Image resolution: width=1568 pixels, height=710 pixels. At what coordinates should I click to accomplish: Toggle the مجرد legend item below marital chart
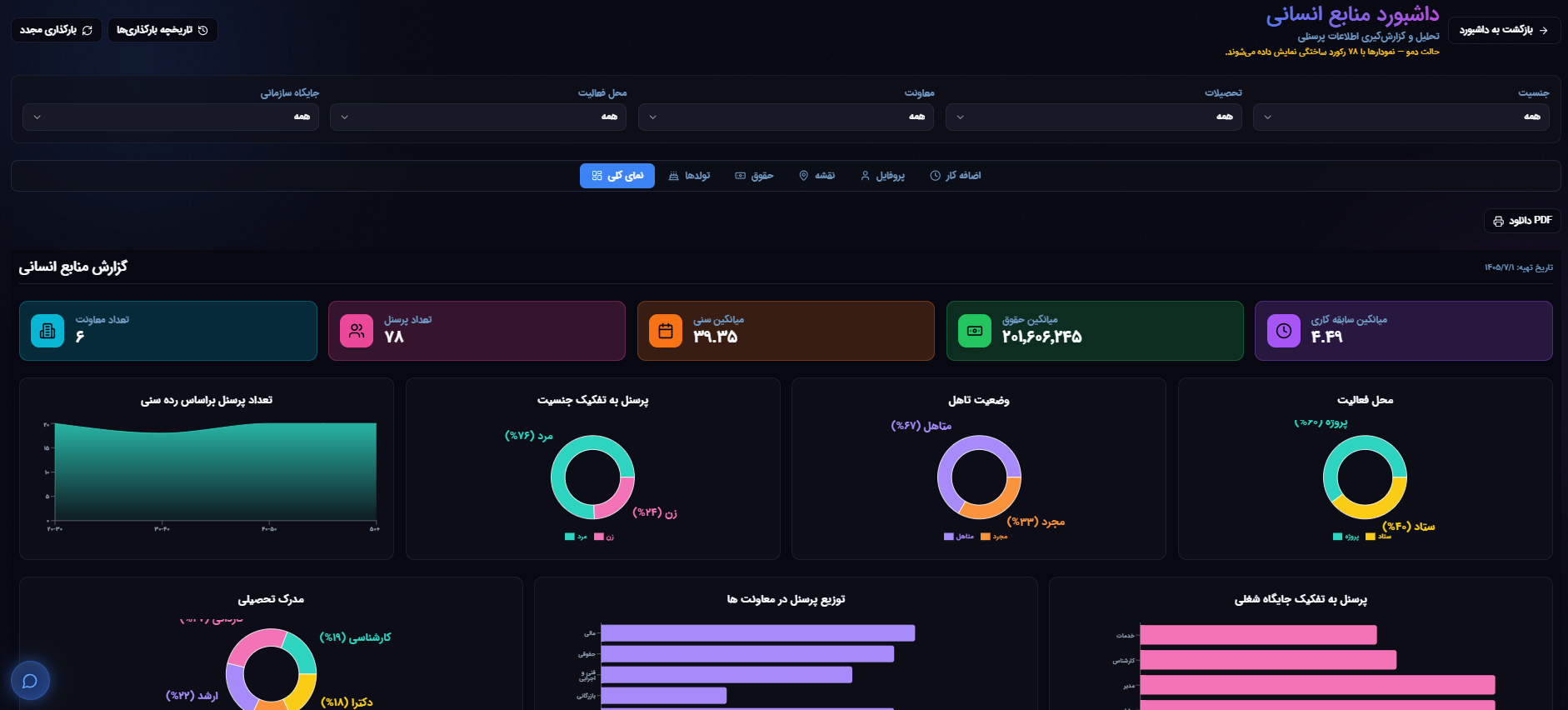994,537
